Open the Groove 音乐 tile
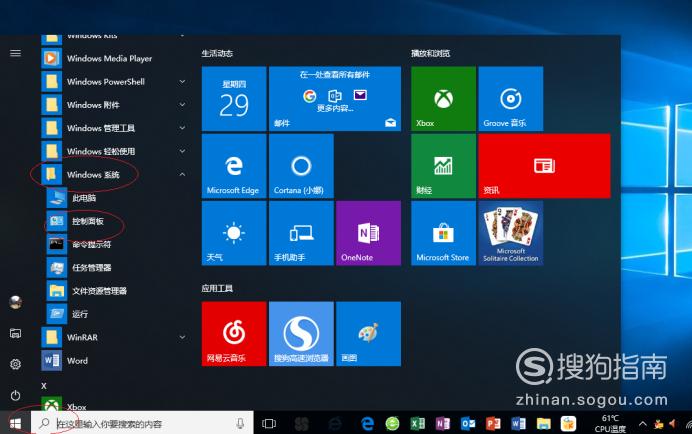The image size is (692, 434). 511,98
